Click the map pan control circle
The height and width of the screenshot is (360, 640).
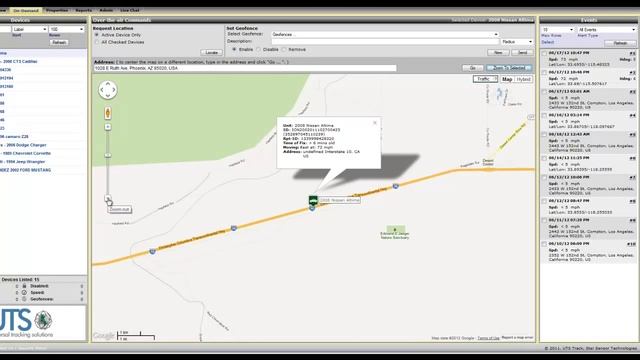(x=108, y=89)
